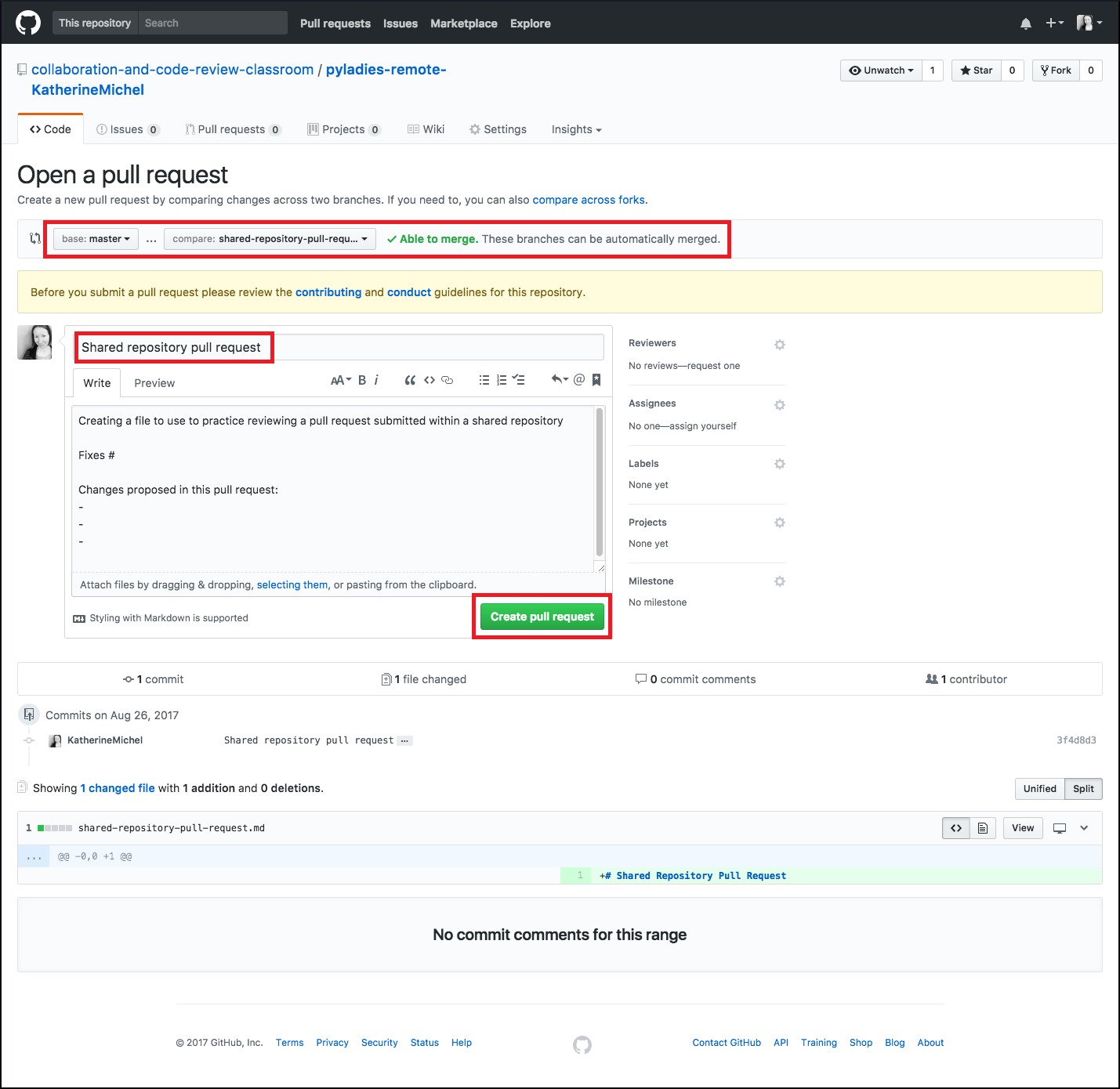The height and width of the screenshot is (1089, 1120).
Task: Open the Milestone gear settings
Action: pos(780,581)
